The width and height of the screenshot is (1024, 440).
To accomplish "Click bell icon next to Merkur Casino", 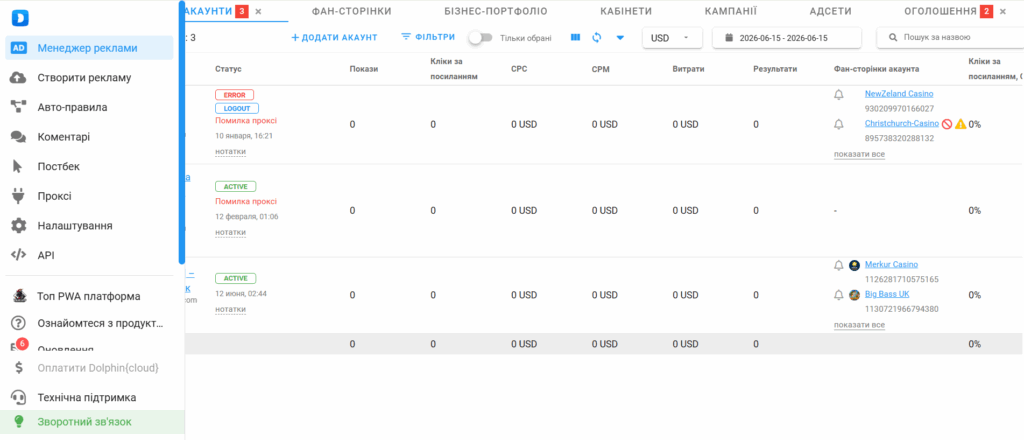I will [839, 265].
